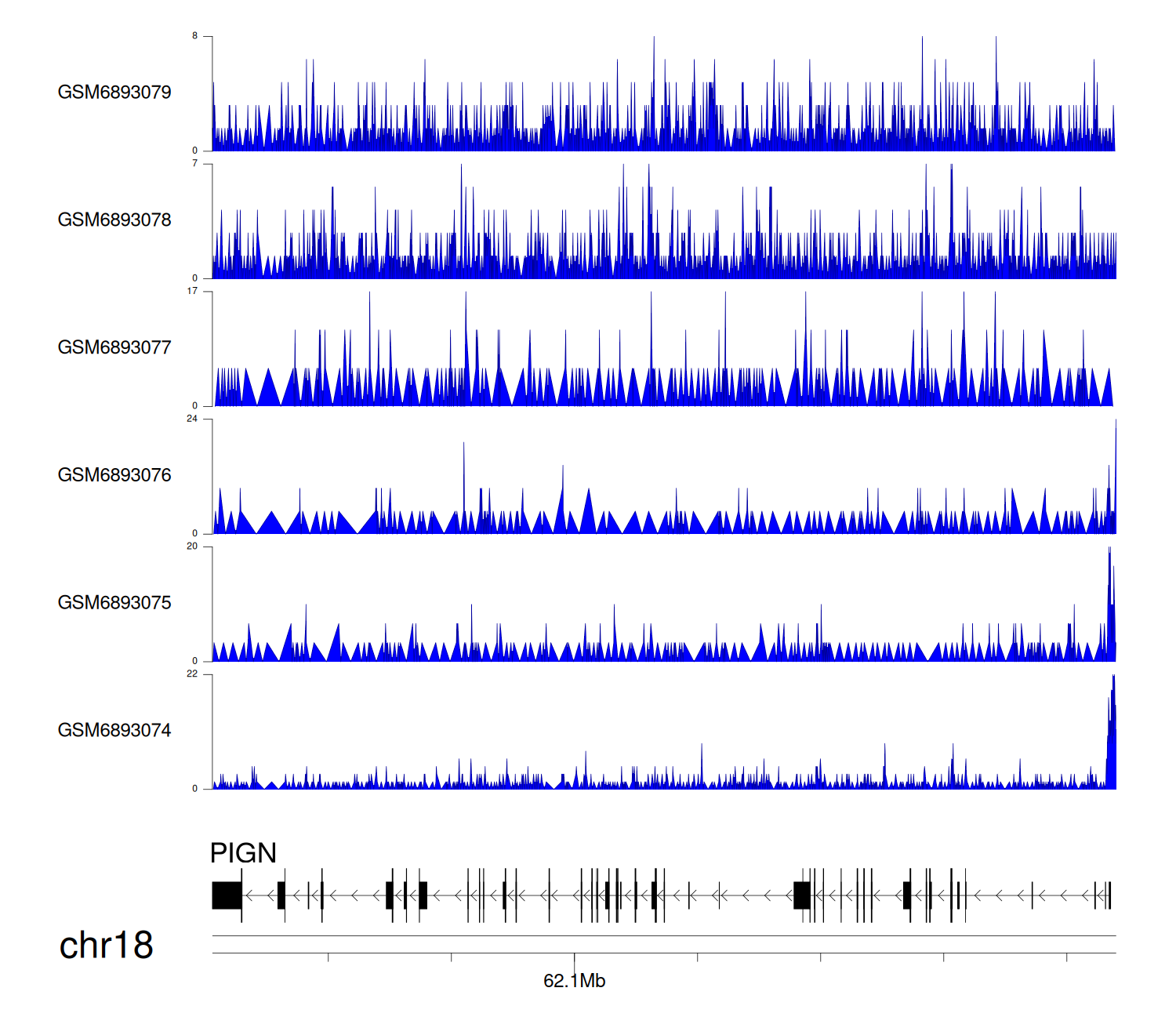This screenshot has height=1035, width=1176.
Task: Click y-axis maximum value 20 on GSM6893075
Action: coord(192,547)
